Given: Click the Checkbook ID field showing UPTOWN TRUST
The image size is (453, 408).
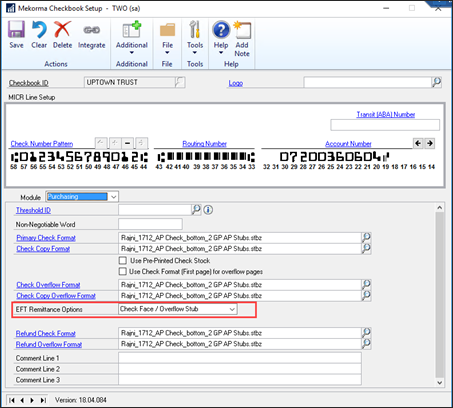Looking at the screenshot, I should (x=130, y=82).
